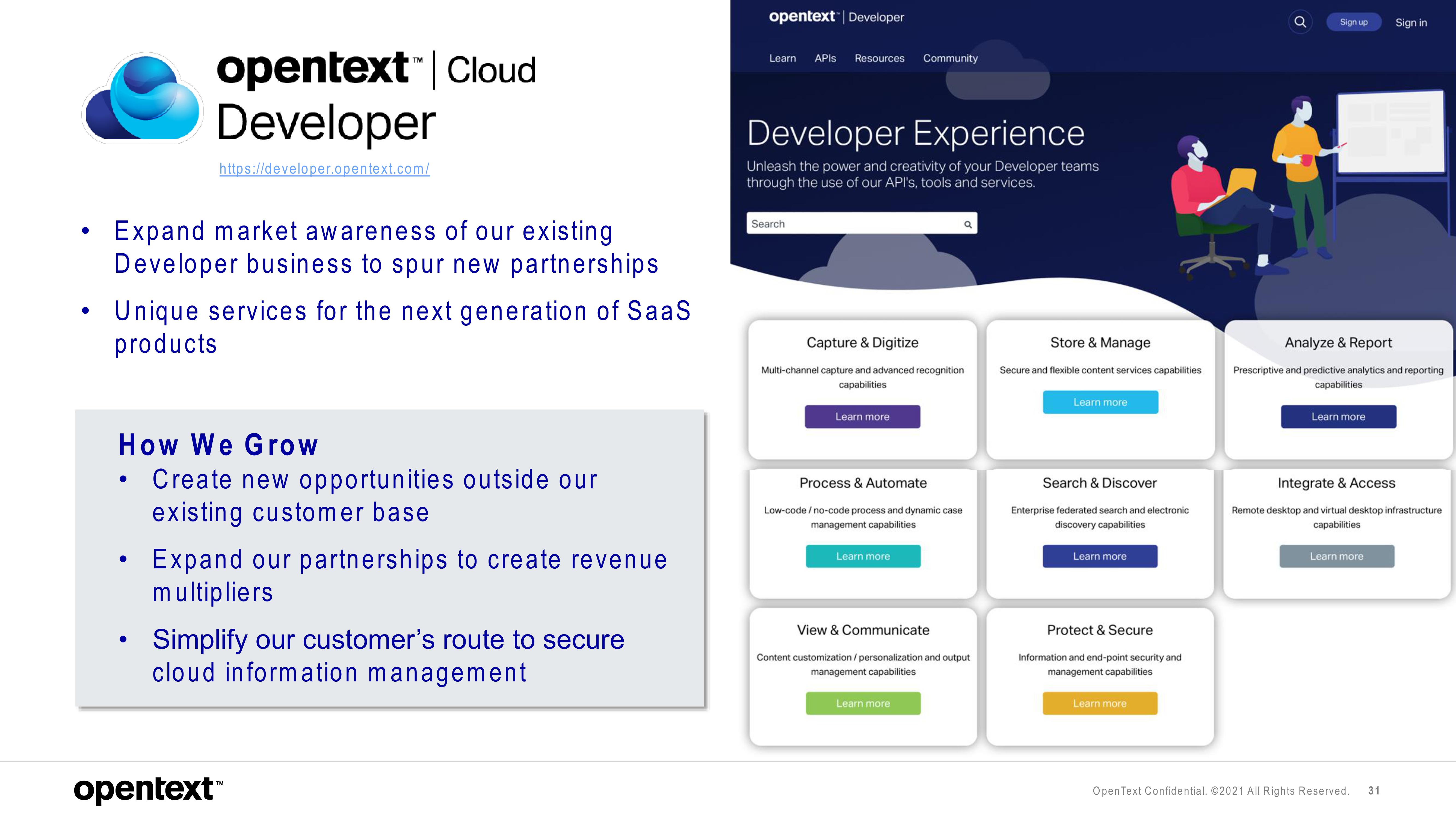Click the Sign in link
Screen dimensions: 1456x819
pyautogui.click(x=1411, y=23)
